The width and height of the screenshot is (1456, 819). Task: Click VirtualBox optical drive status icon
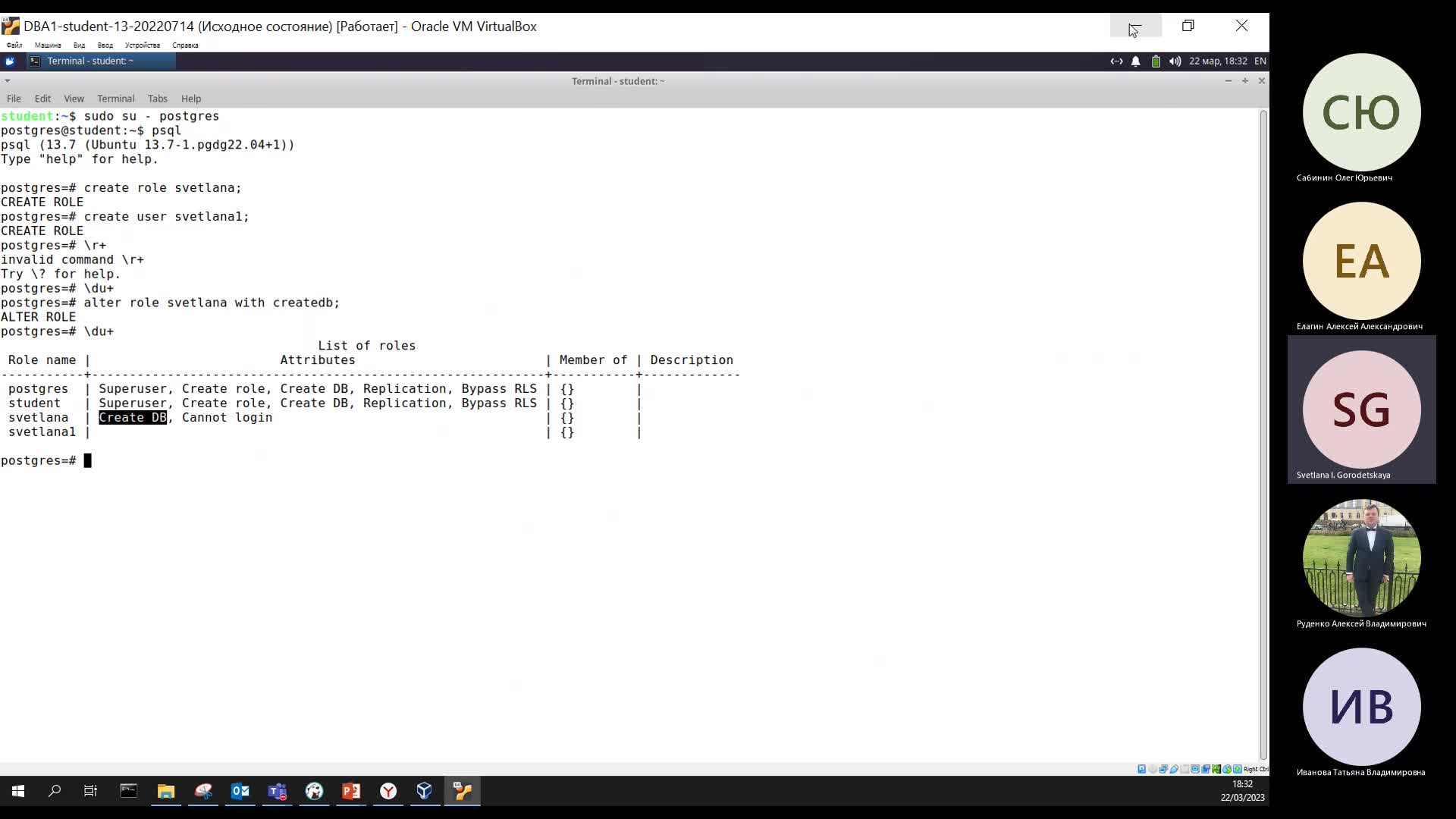[x=1153, y=769]
